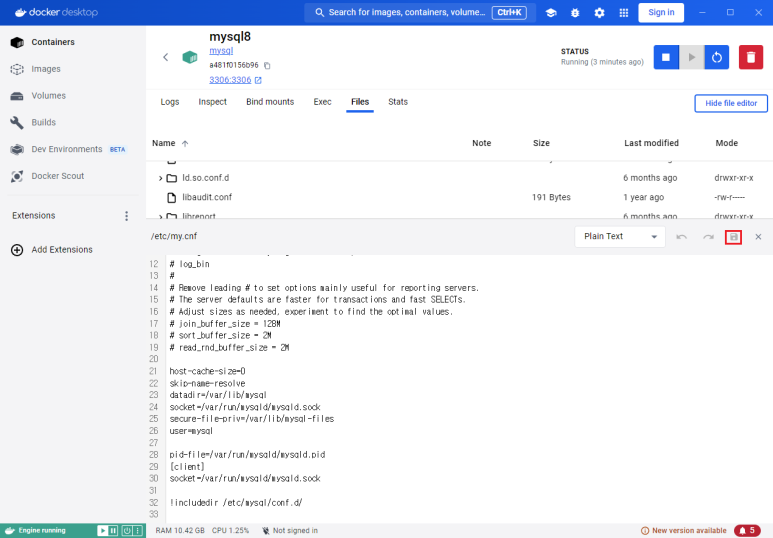This screenshot has width=773, height=538.
Task: Click the Size column header
Action: (541, 143)
